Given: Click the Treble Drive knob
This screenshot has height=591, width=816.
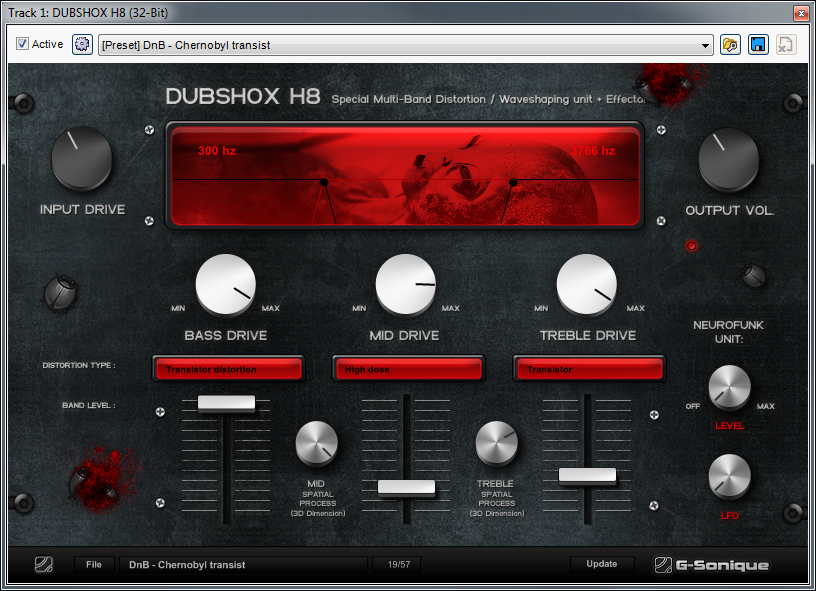Looking at the screenshot, I should [587, 285].
